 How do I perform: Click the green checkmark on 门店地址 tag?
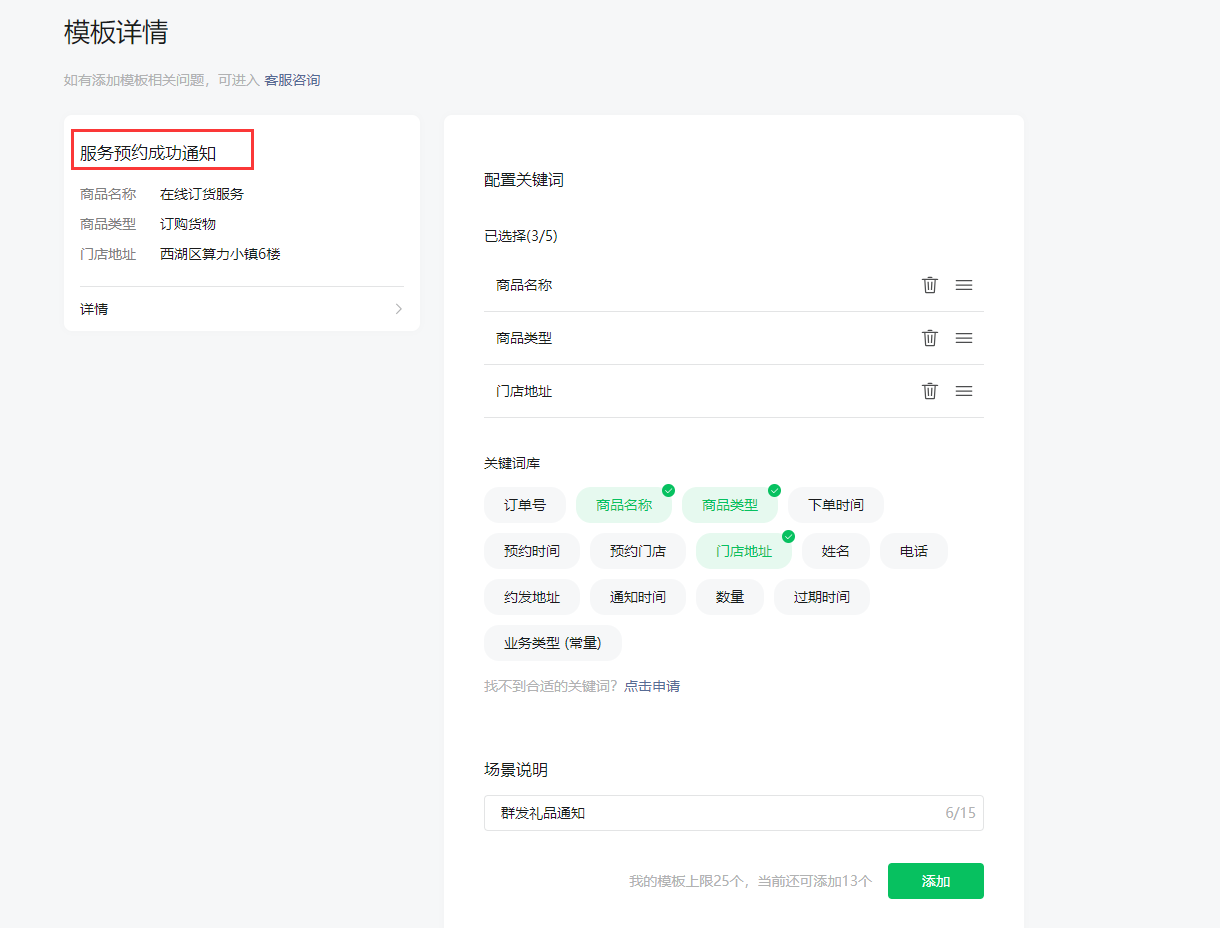[786, 536]
